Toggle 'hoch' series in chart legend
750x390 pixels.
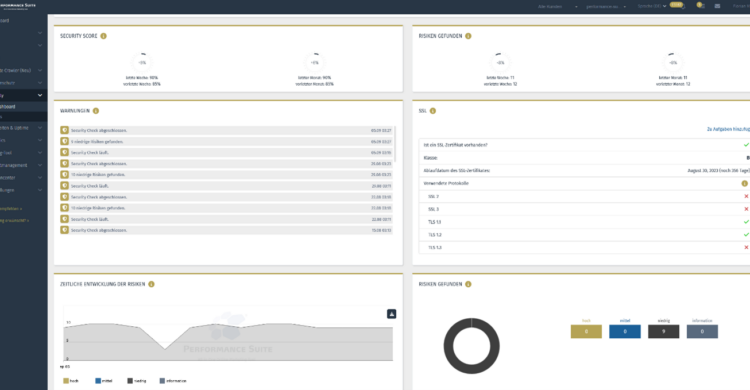click(71, 381)
